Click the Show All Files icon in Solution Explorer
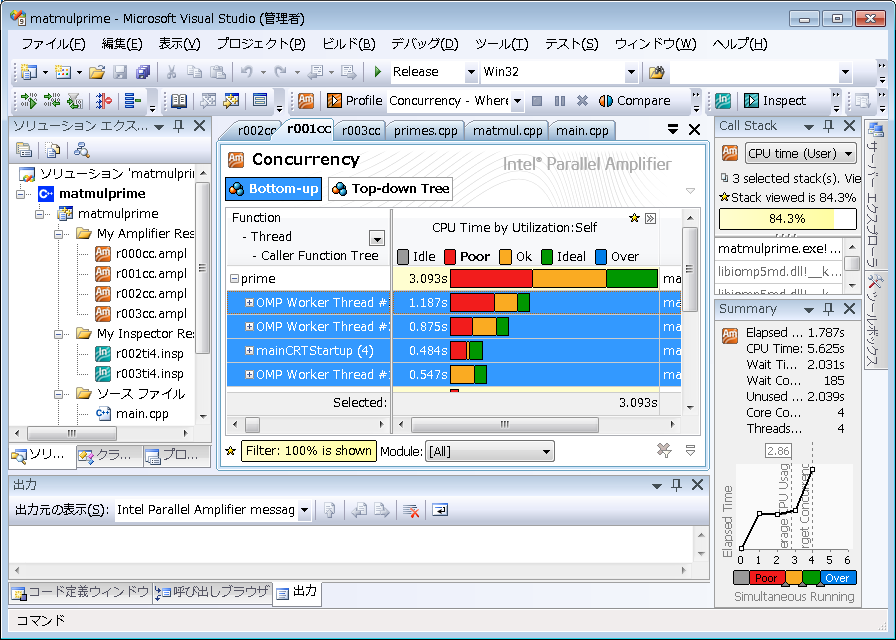896x640 pixels. pos(53,150)
